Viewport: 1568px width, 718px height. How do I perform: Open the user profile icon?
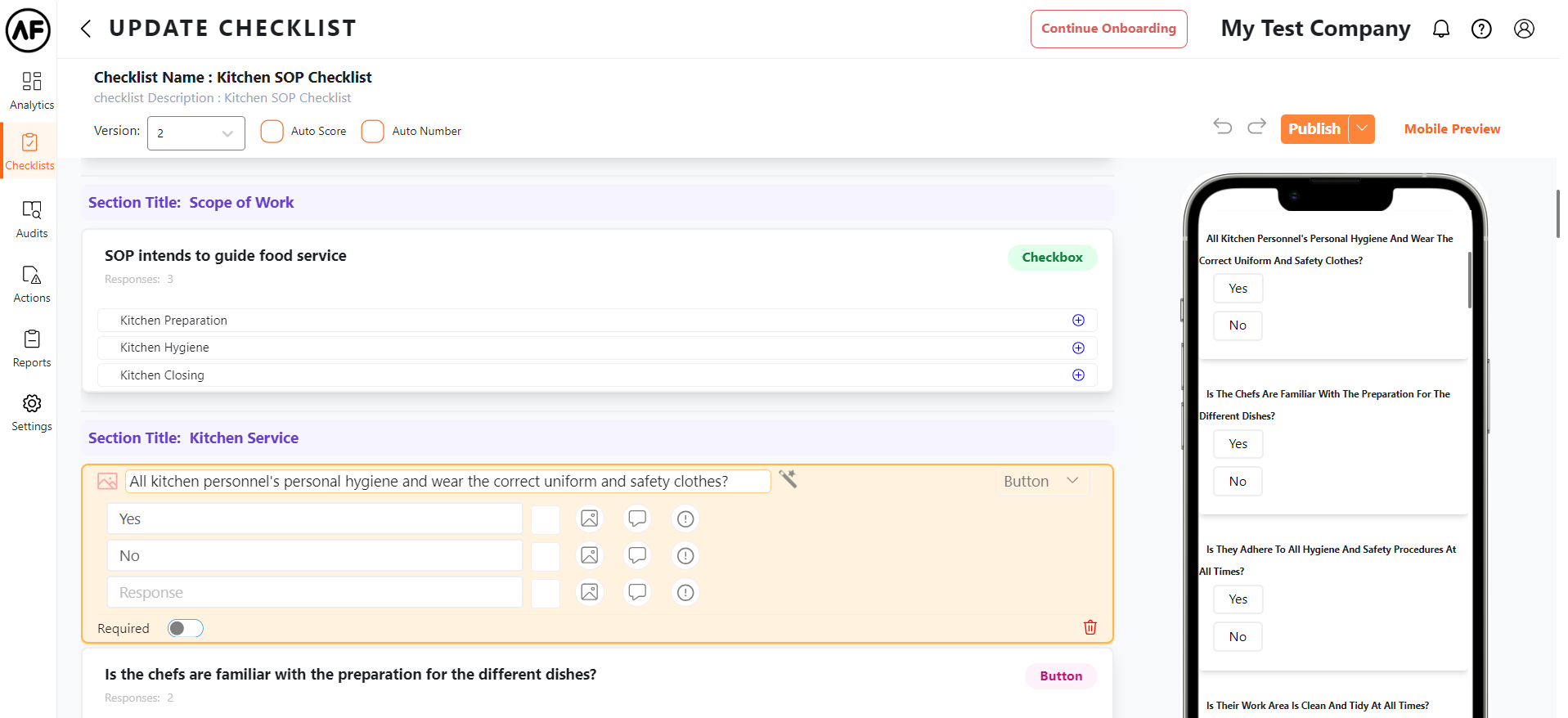(x=1524, y=29)
